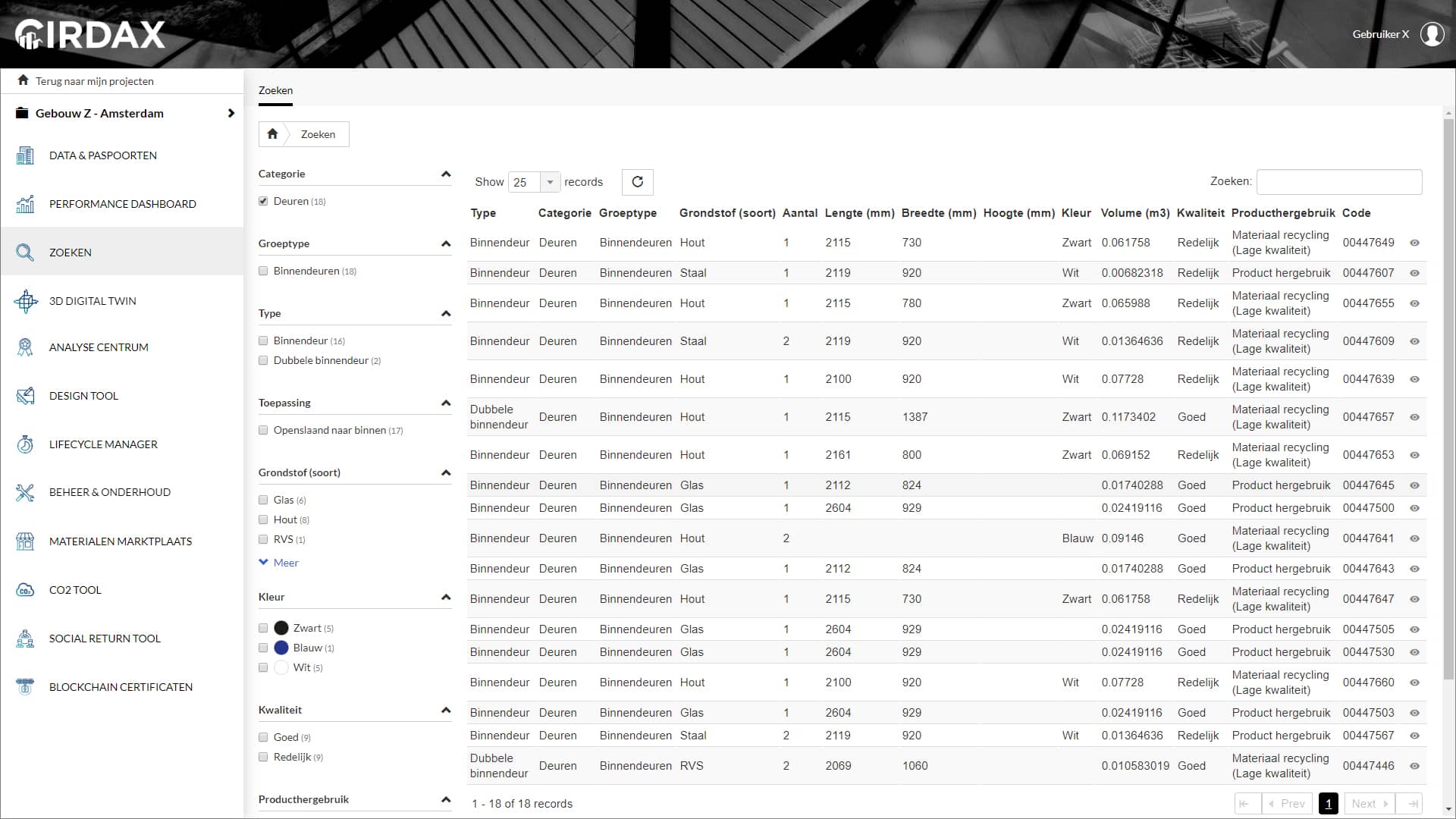This screenshot has height=819, width=1456.
Task: Open the Show 25 records dropdown
Action: 534,182
